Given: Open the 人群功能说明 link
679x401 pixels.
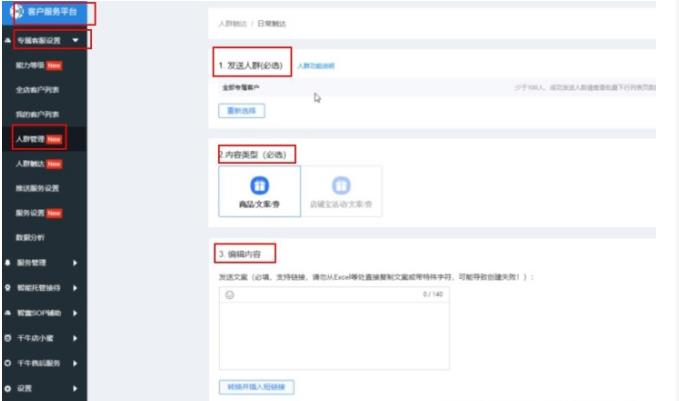Looking at the screenshot, I should pyautogui.click(x=316, y=65).
